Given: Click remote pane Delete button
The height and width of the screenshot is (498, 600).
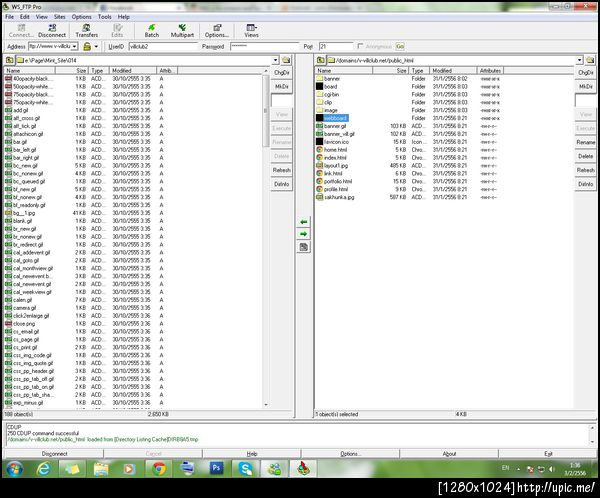Looking at the screenshot, I should (585, 156).
